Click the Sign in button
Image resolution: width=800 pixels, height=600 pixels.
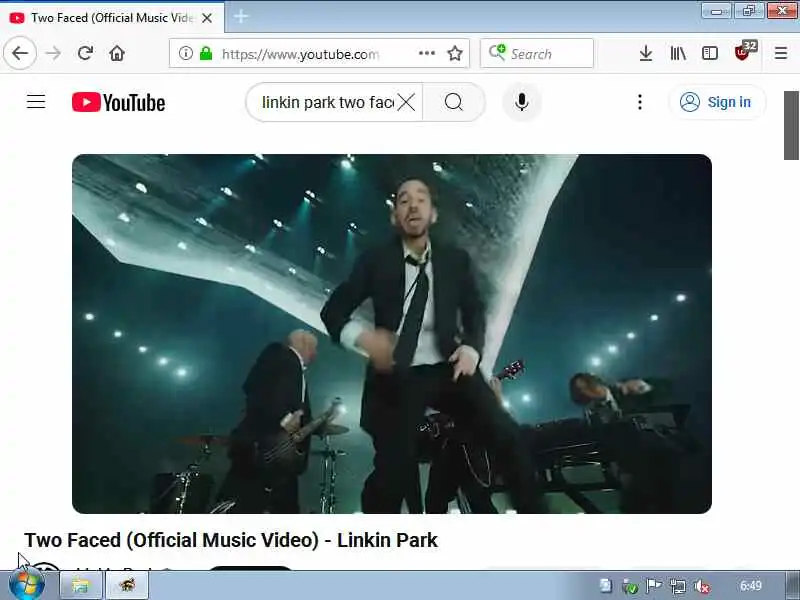716,102
